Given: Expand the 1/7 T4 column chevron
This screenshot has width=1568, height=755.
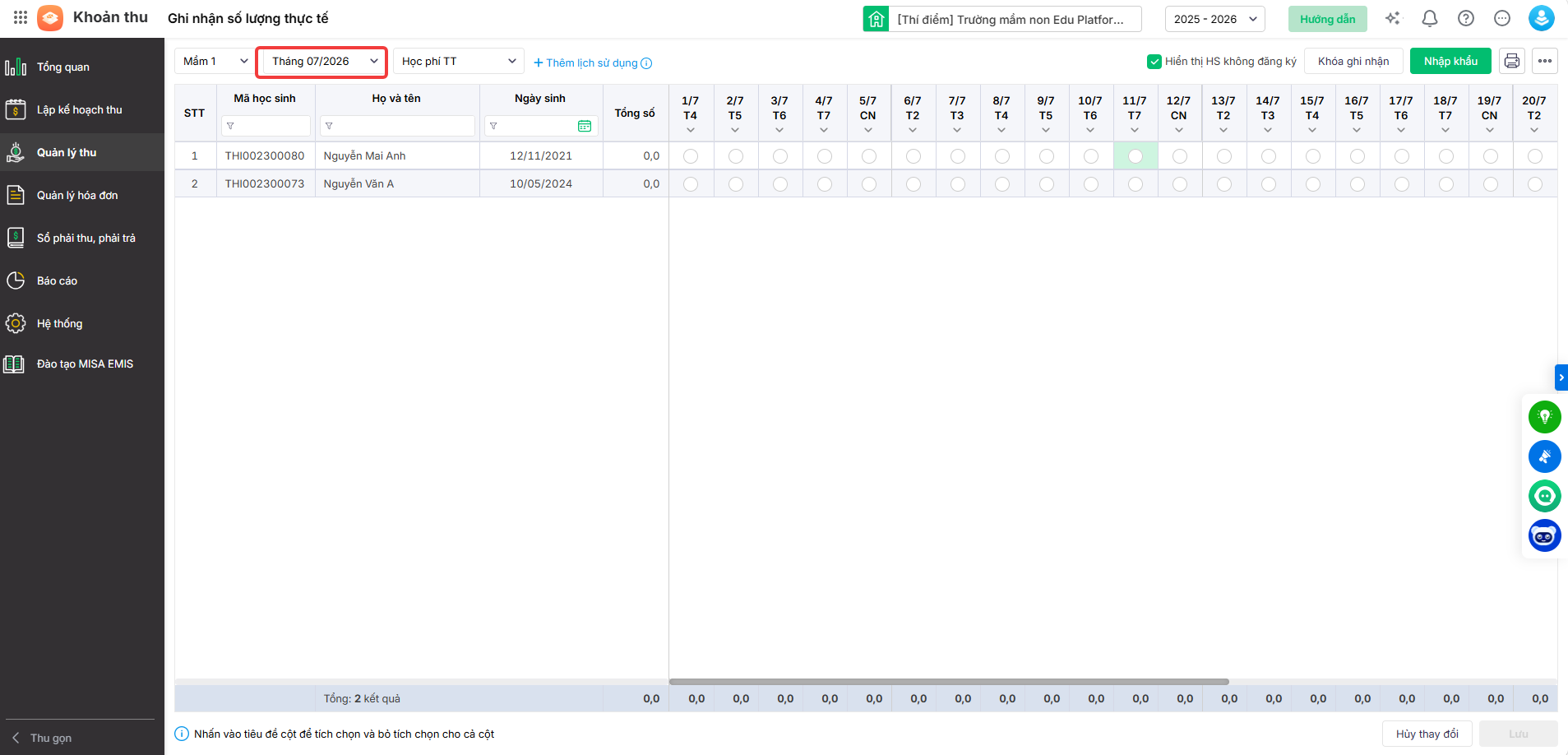Looking at the screenshot, I should 691,130.
